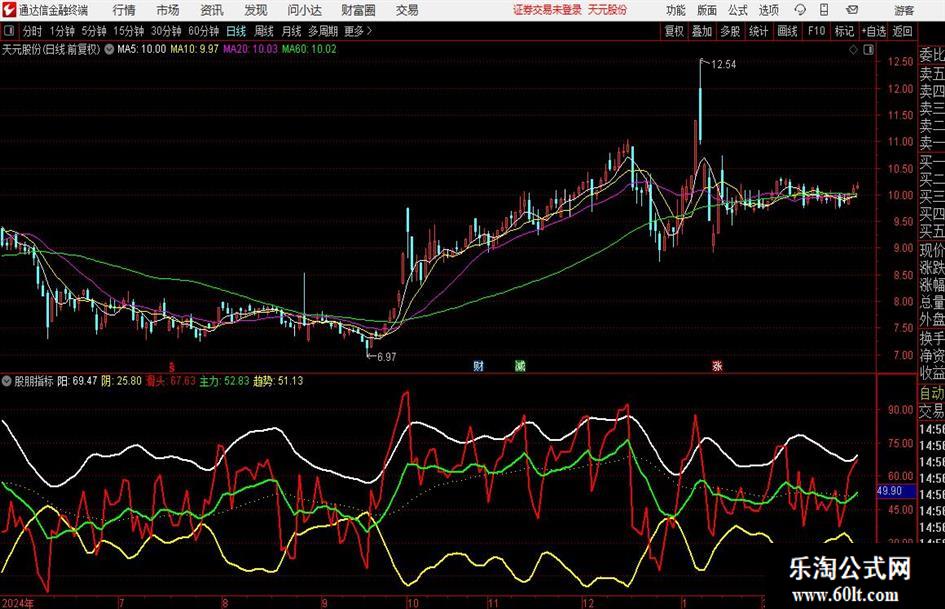Click the MA60: 10.02 indicator label
The height and width of the screenshot is (609, 945).
309,49
